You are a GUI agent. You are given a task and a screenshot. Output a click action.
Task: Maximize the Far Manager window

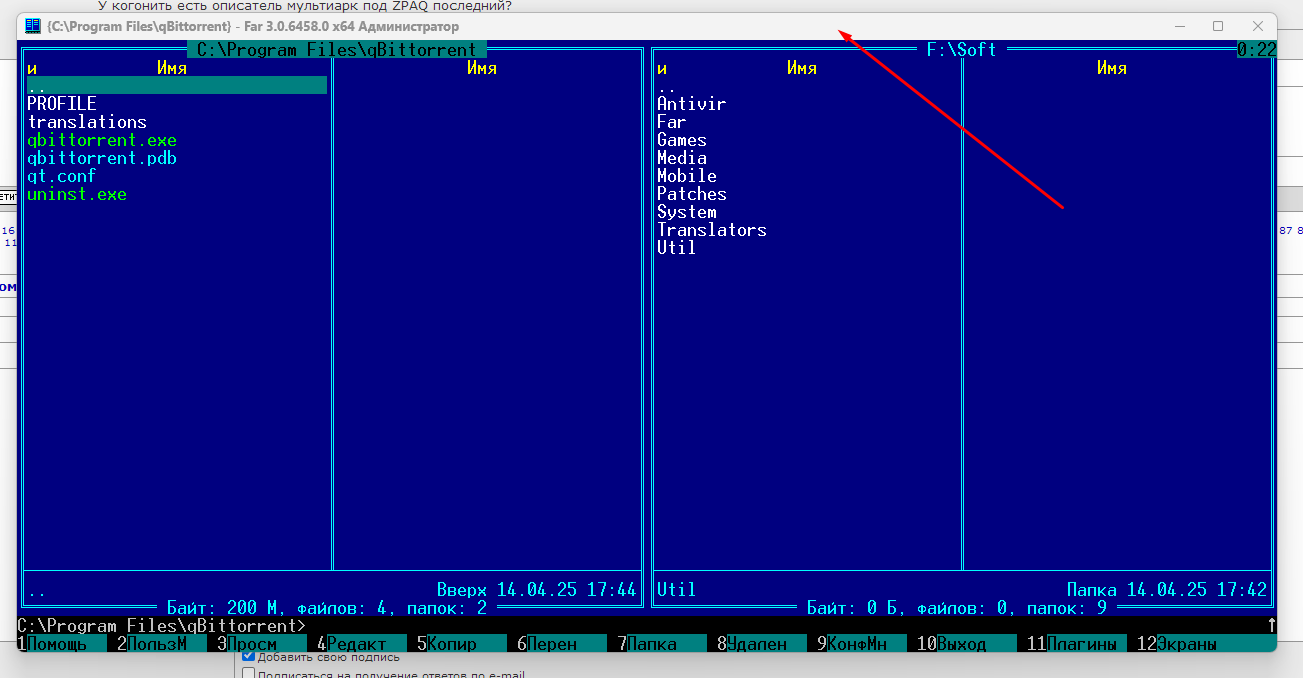(x=1218, y=26)
